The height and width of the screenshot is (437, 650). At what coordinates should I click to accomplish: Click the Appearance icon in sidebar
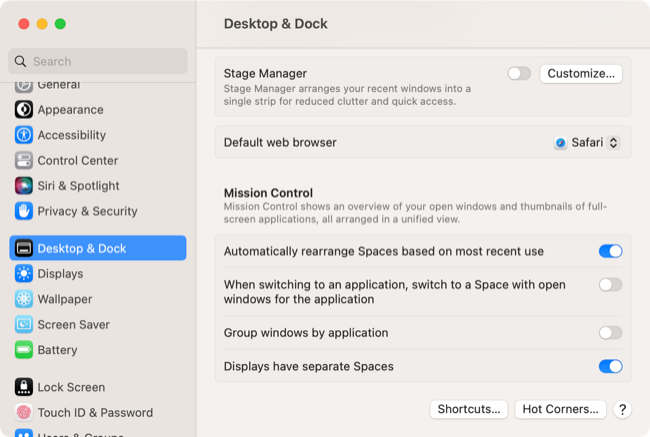coord(24,110)
